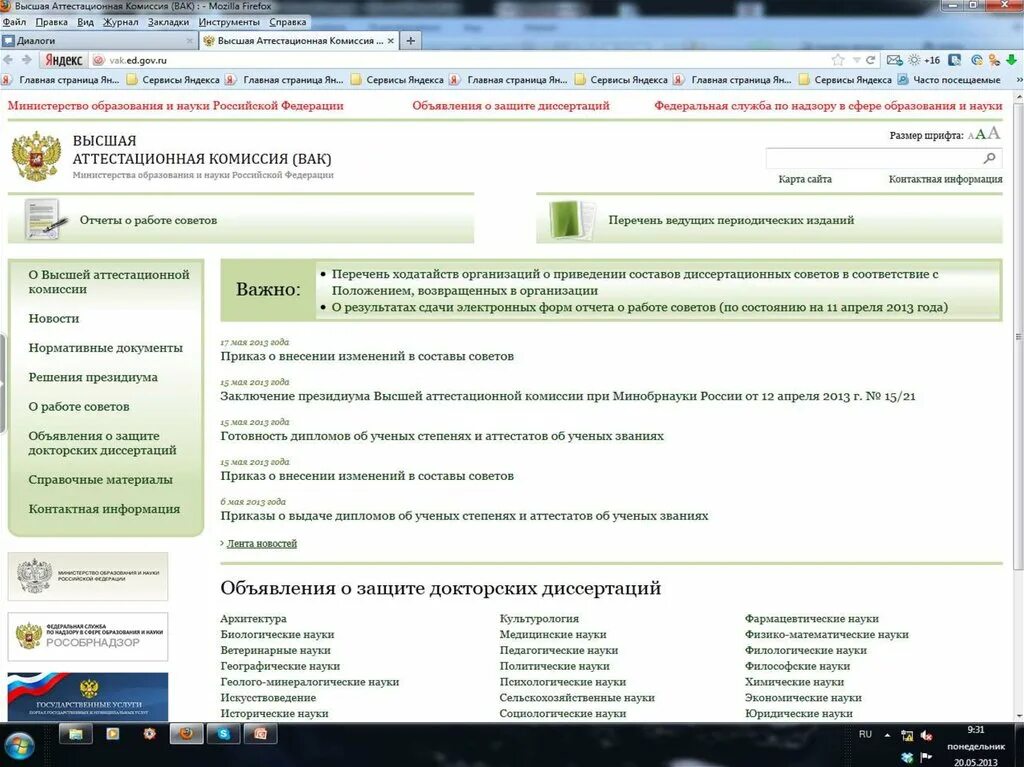Screen dimensions: 1024x767
Task: Click the muted volume tray icon
Action: pos(926,736)
